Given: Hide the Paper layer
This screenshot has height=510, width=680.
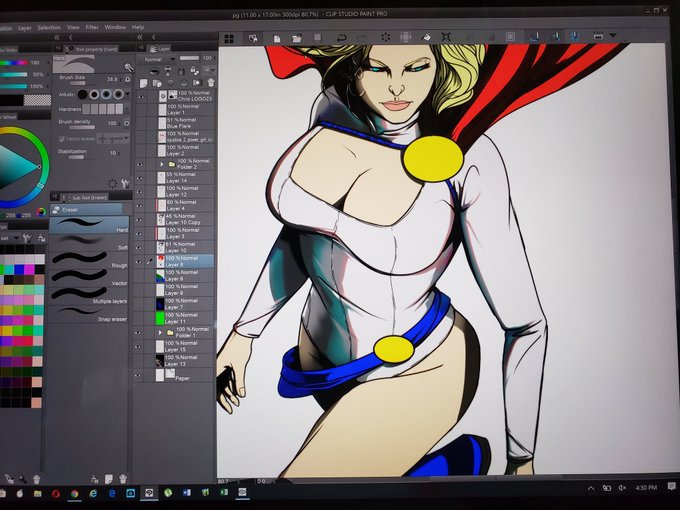Looking at the screenshot, I should coord(138,376).
